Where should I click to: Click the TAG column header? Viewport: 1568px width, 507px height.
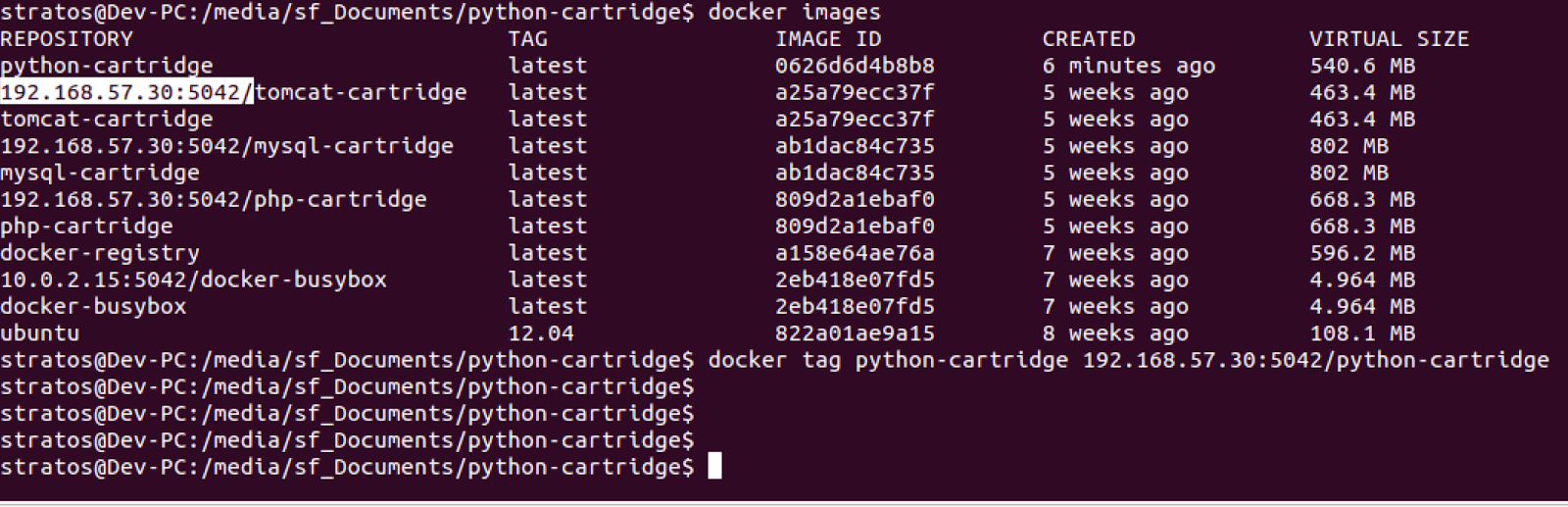527,39
